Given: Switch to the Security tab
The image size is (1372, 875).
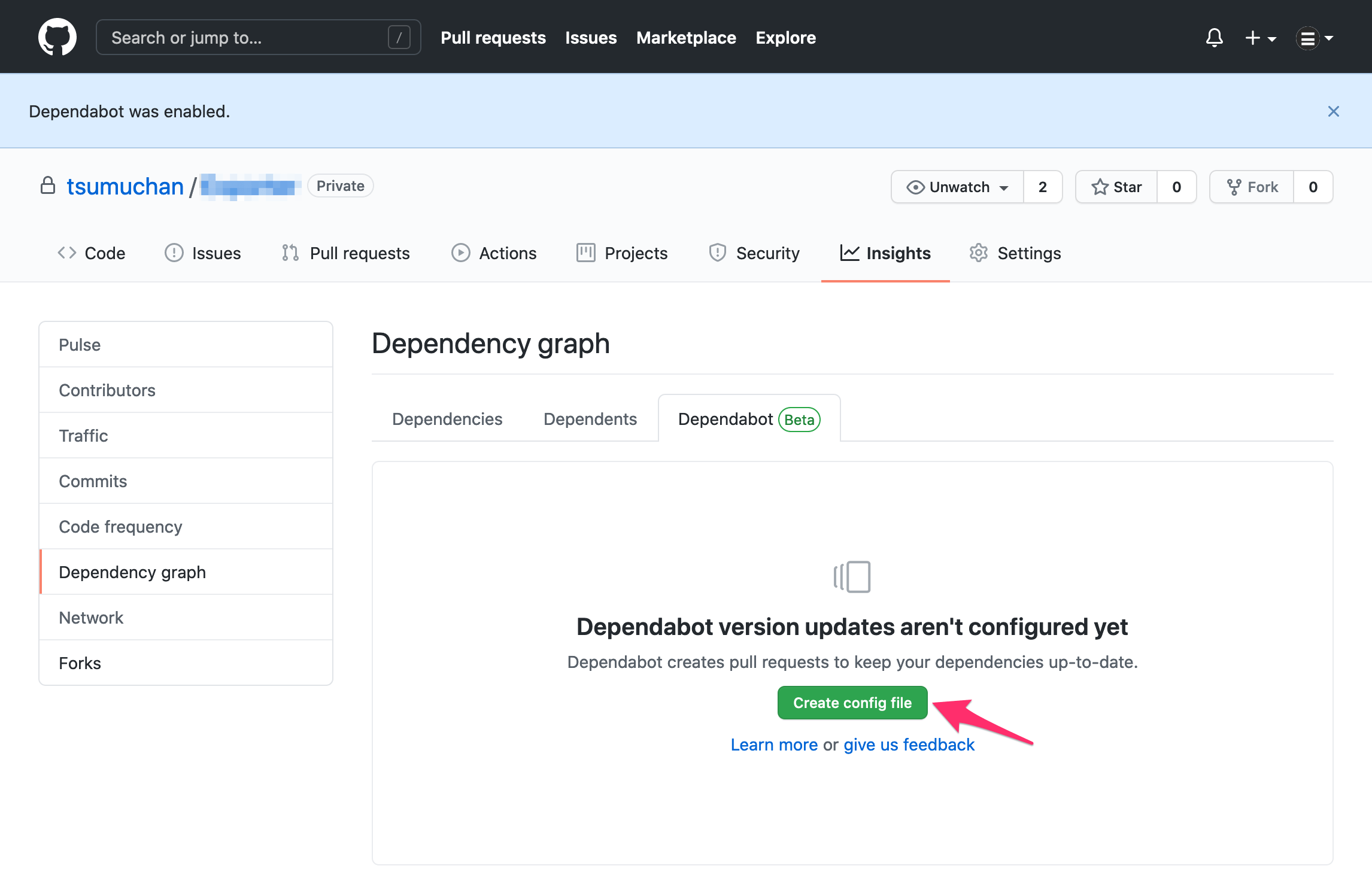Looking at the screenshot, I should (x=754, y=253).
